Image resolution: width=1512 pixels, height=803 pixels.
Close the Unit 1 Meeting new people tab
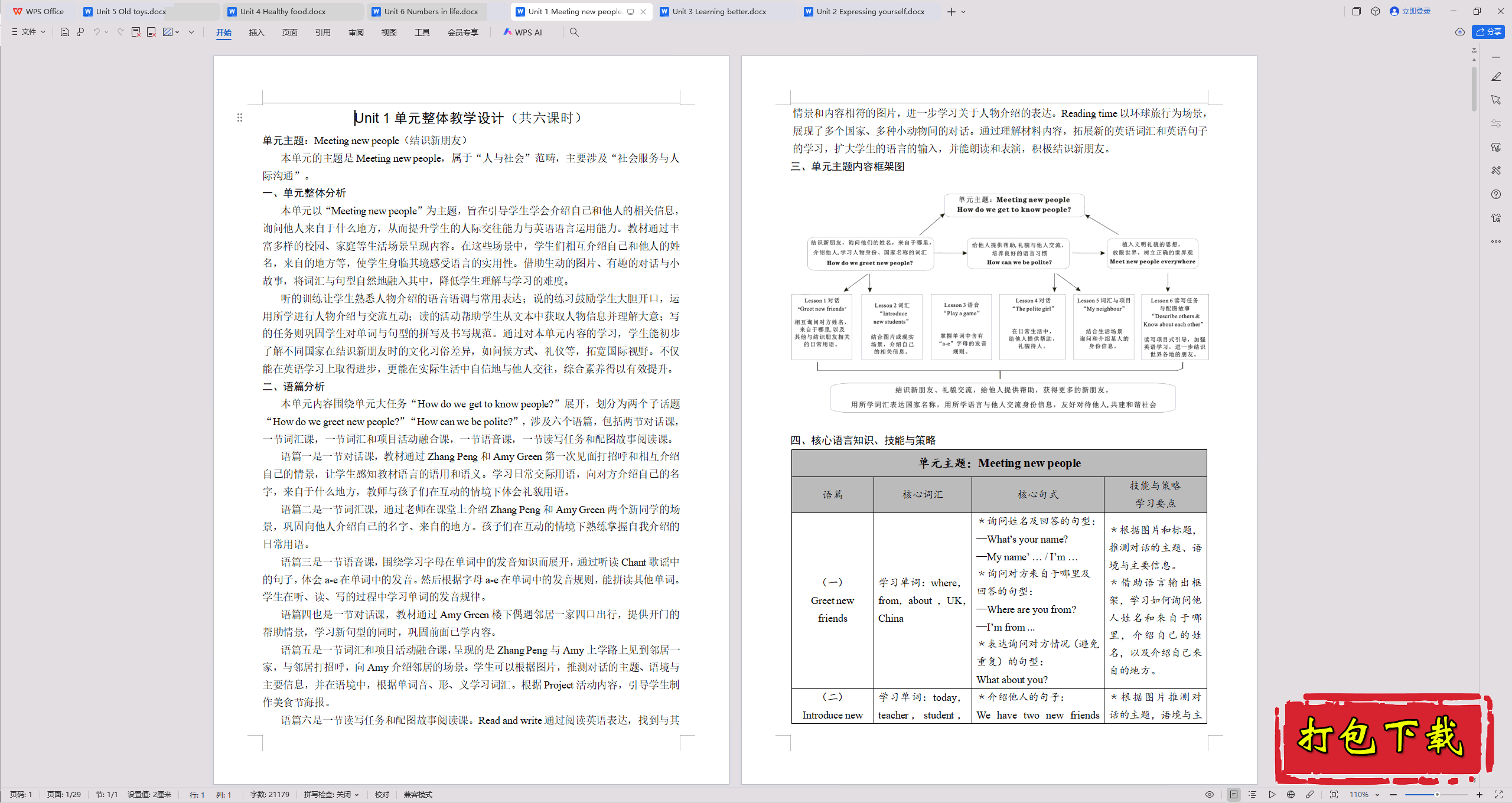pos(643,12)
